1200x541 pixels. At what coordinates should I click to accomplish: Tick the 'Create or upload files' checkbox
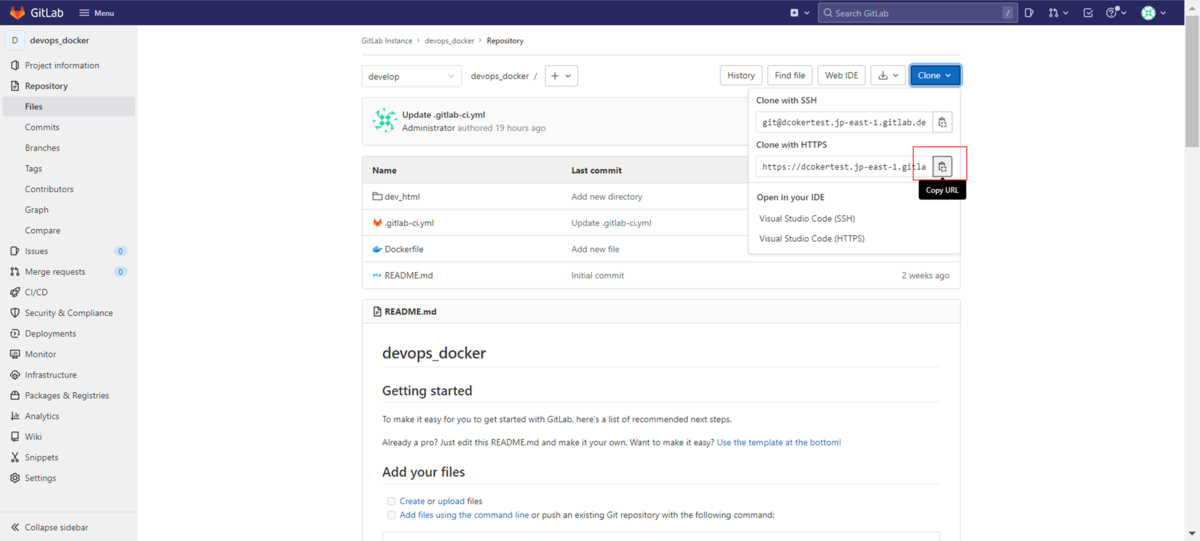[391, 501]
